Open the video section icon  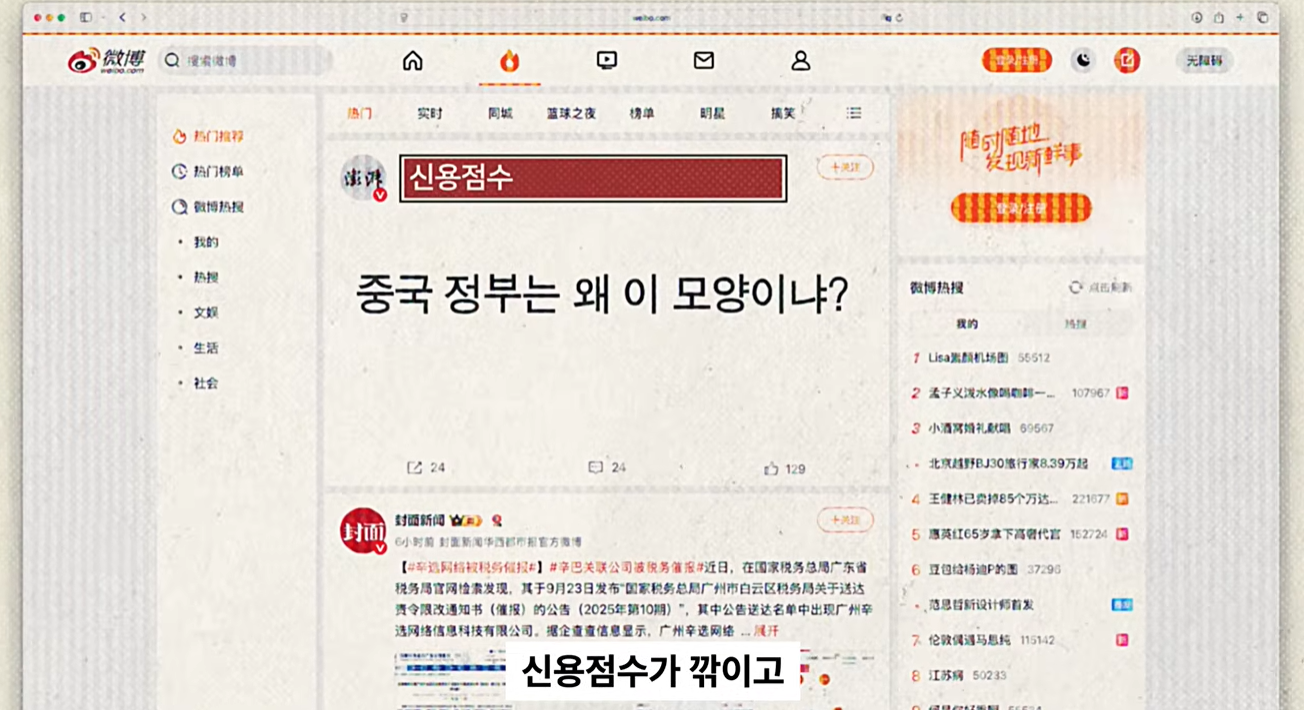606,61
